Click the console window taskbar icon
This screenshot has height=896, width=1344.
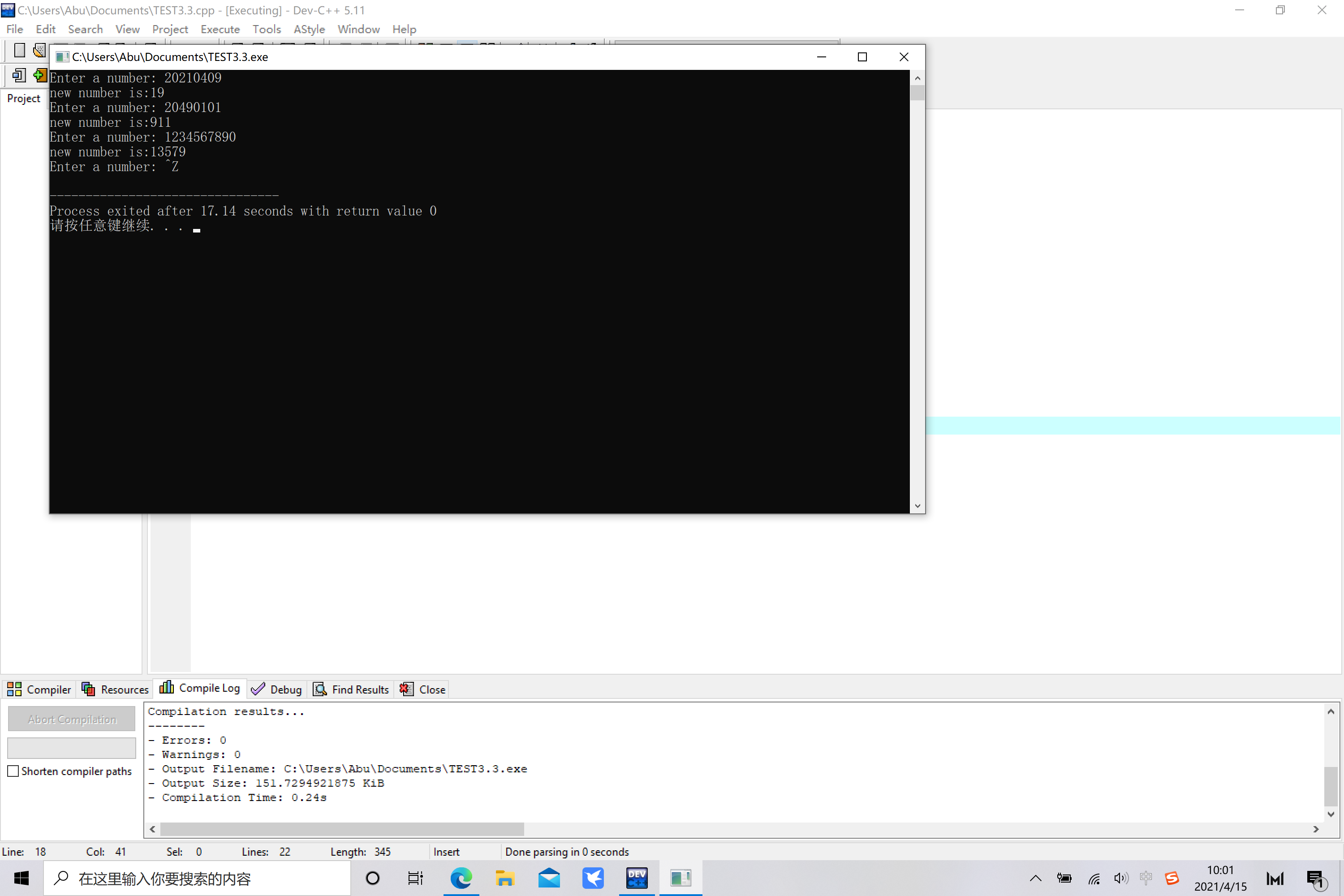(x=680, y=878)
